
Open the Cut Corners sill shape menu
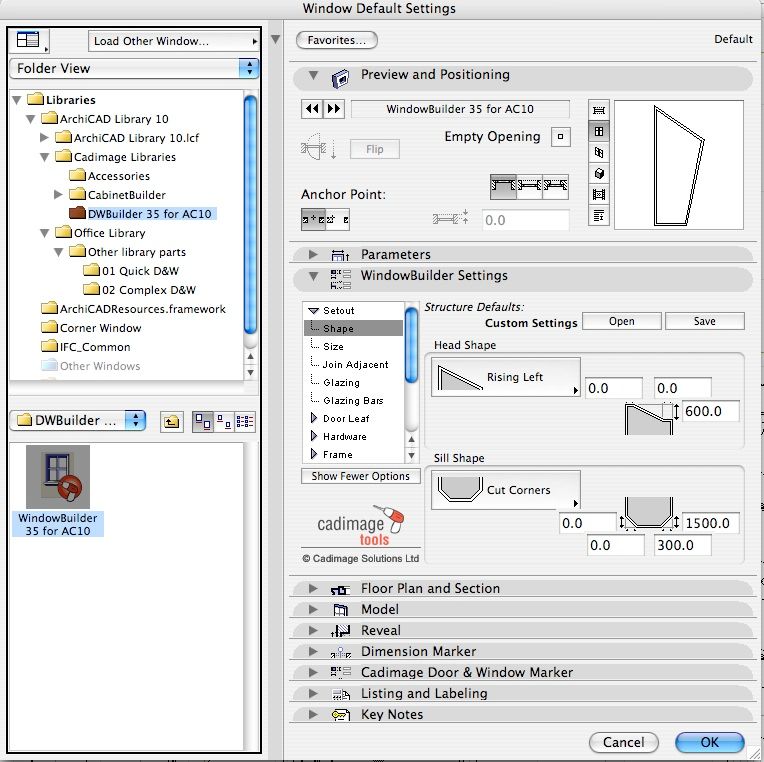point(506,490)
